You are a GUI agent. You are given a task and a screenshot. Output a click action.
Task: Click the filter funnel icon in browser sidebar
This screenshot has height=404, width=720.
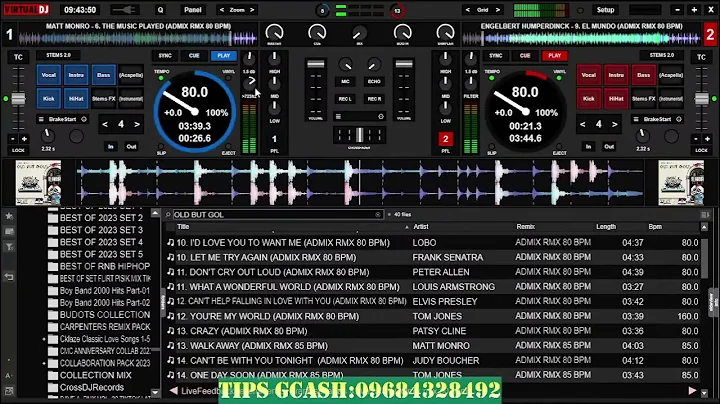tap(9, 247)
